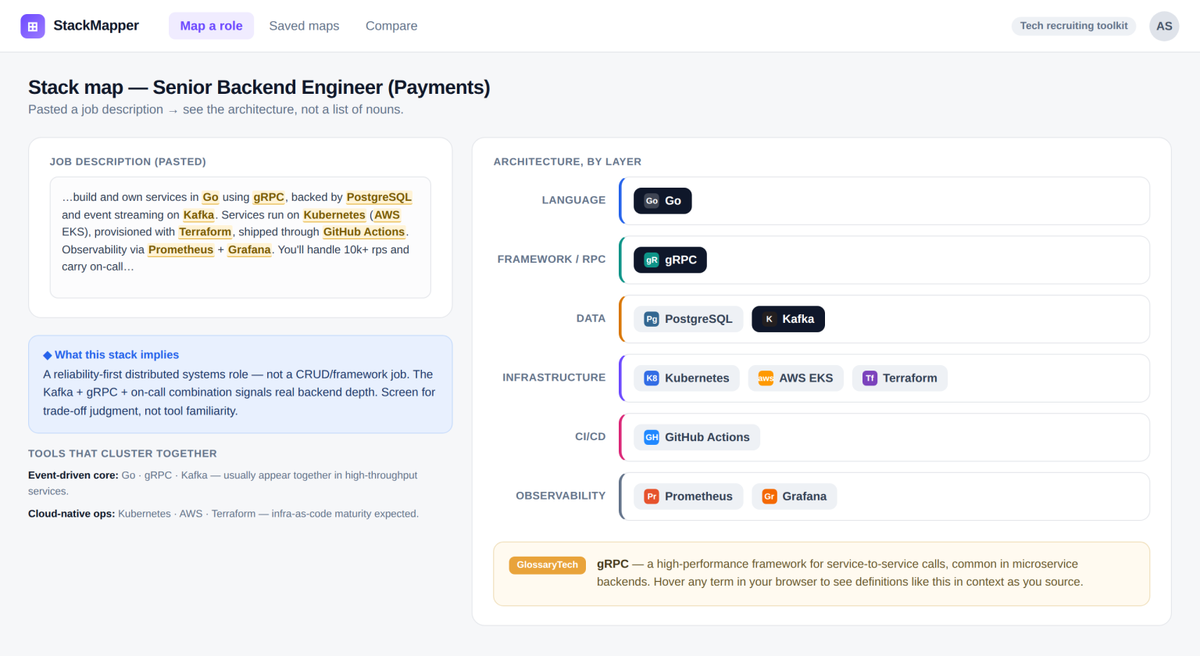Click the StackMapper logo icon
The height and width of the screenshot is (656, 1200).
[x=33, y=26]
